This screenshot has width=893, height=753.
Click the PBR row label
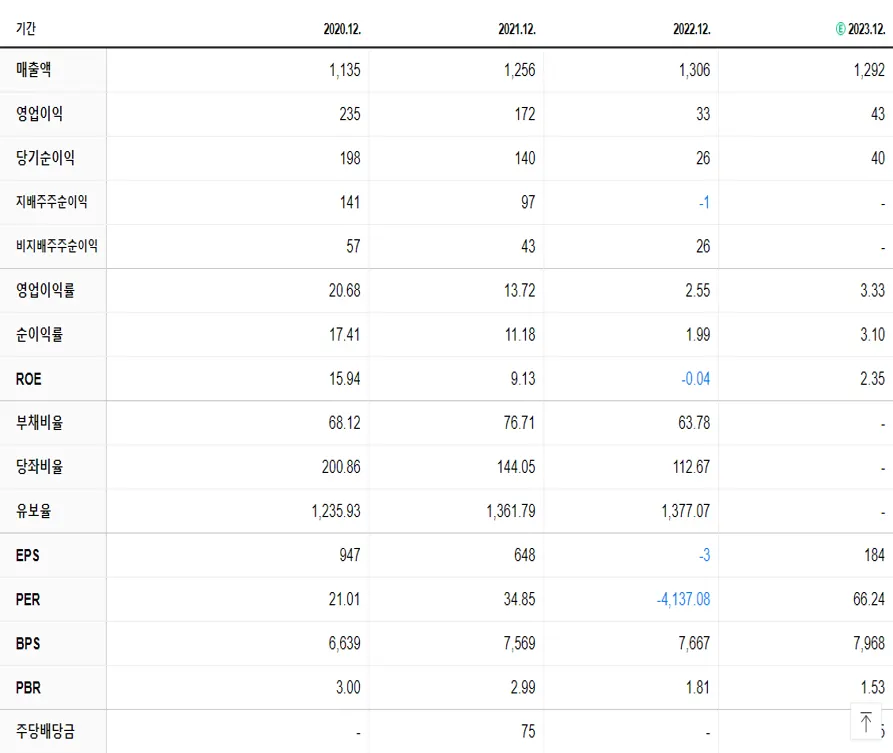(x=28, y=687)
